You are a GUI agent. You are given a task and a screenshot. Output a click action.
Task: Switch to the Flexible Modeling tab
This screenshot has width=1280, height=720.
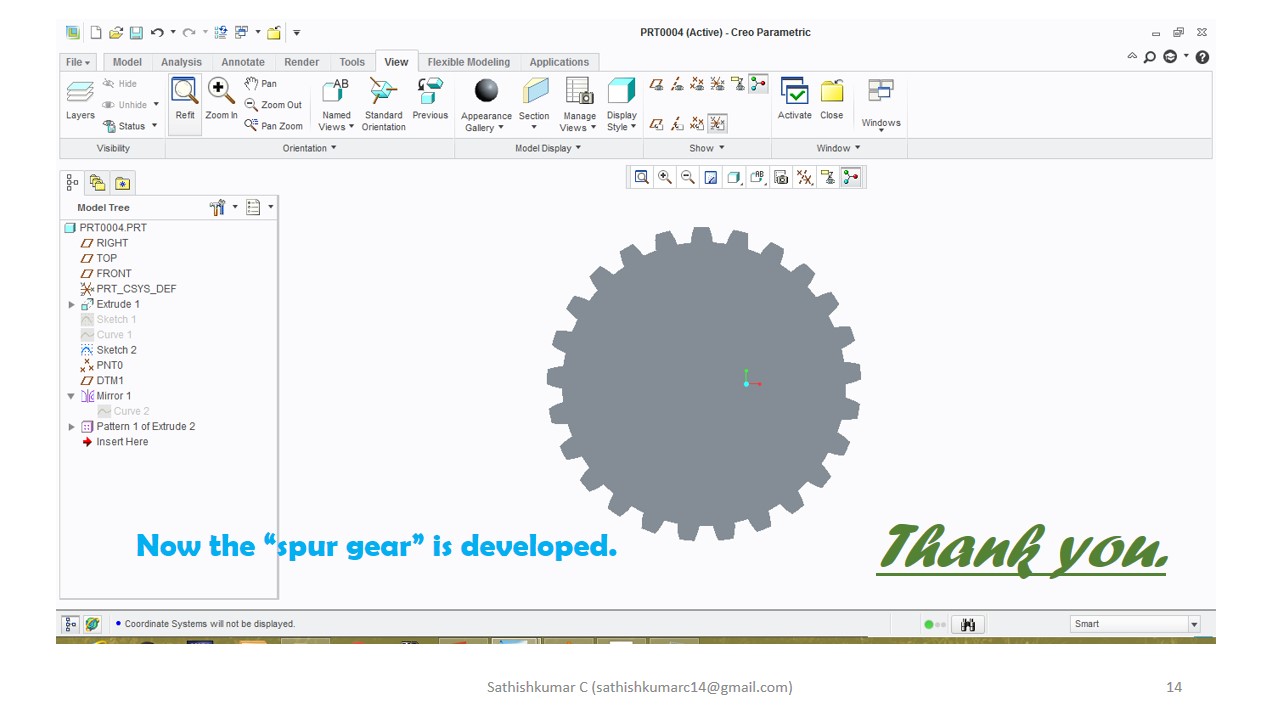(468, 61)
